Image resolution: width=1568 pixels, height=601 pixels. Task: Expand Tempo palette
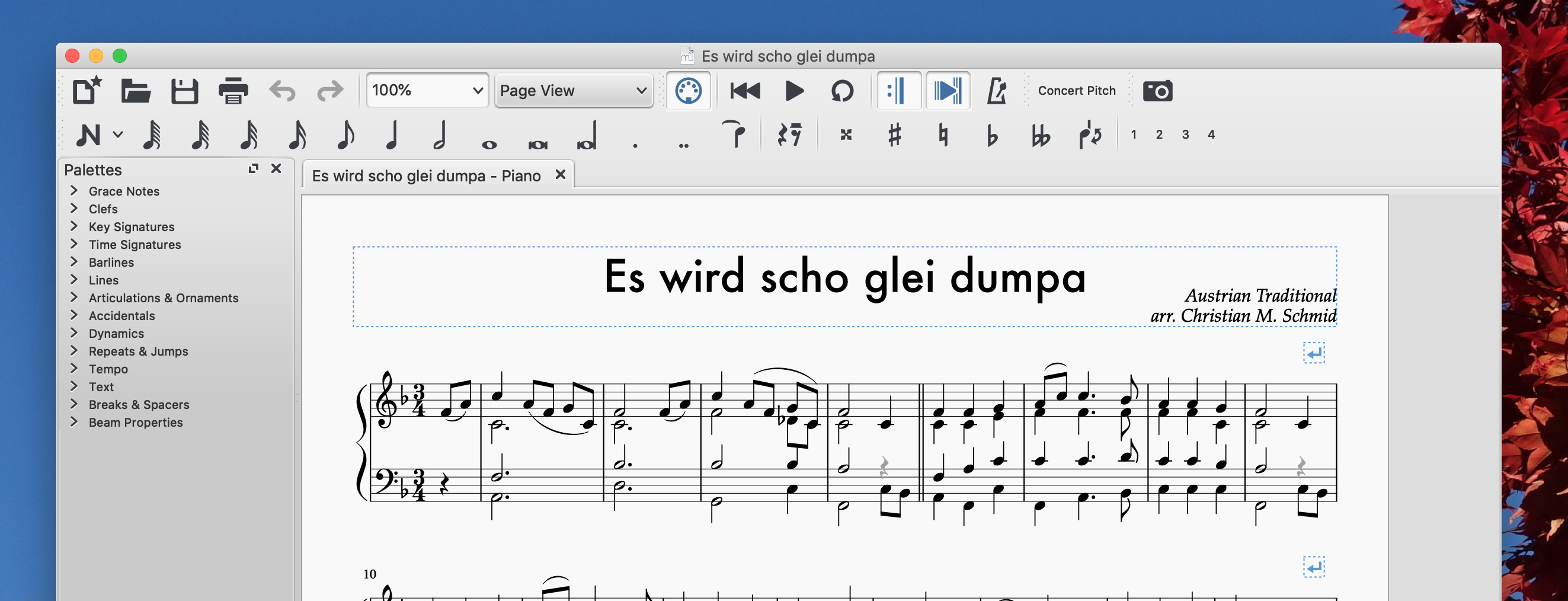tap(74, 369)
